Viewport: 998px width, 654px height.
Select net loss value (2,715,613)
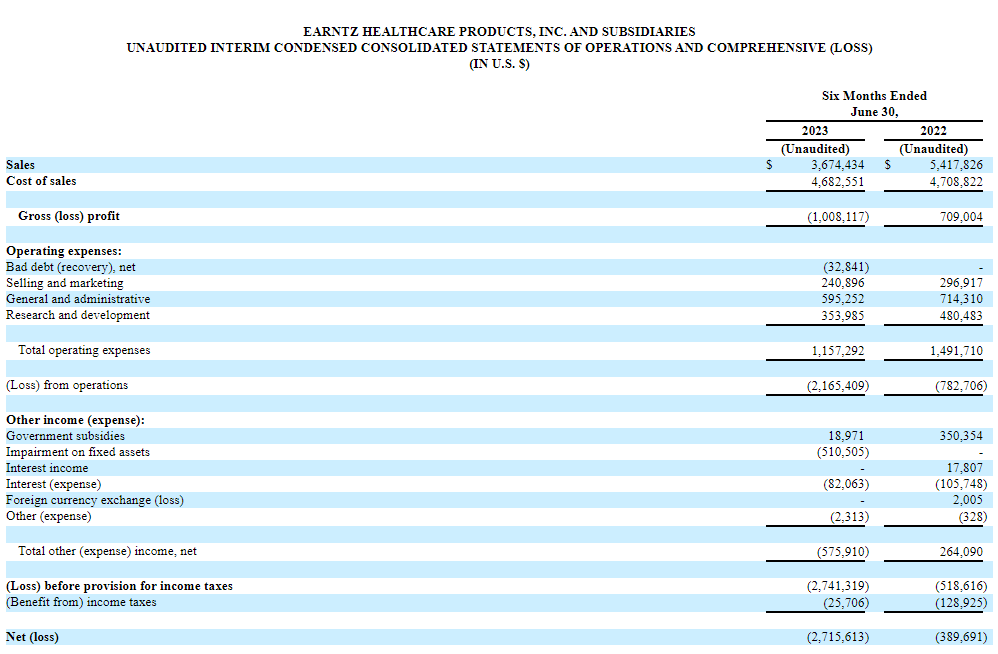click(x=838, y=637)
